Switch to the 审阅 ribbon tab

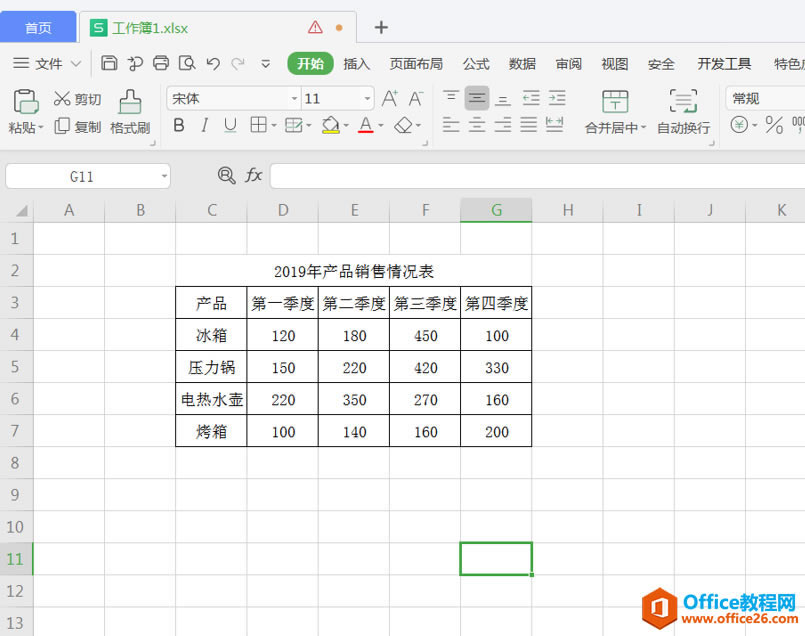568,64
